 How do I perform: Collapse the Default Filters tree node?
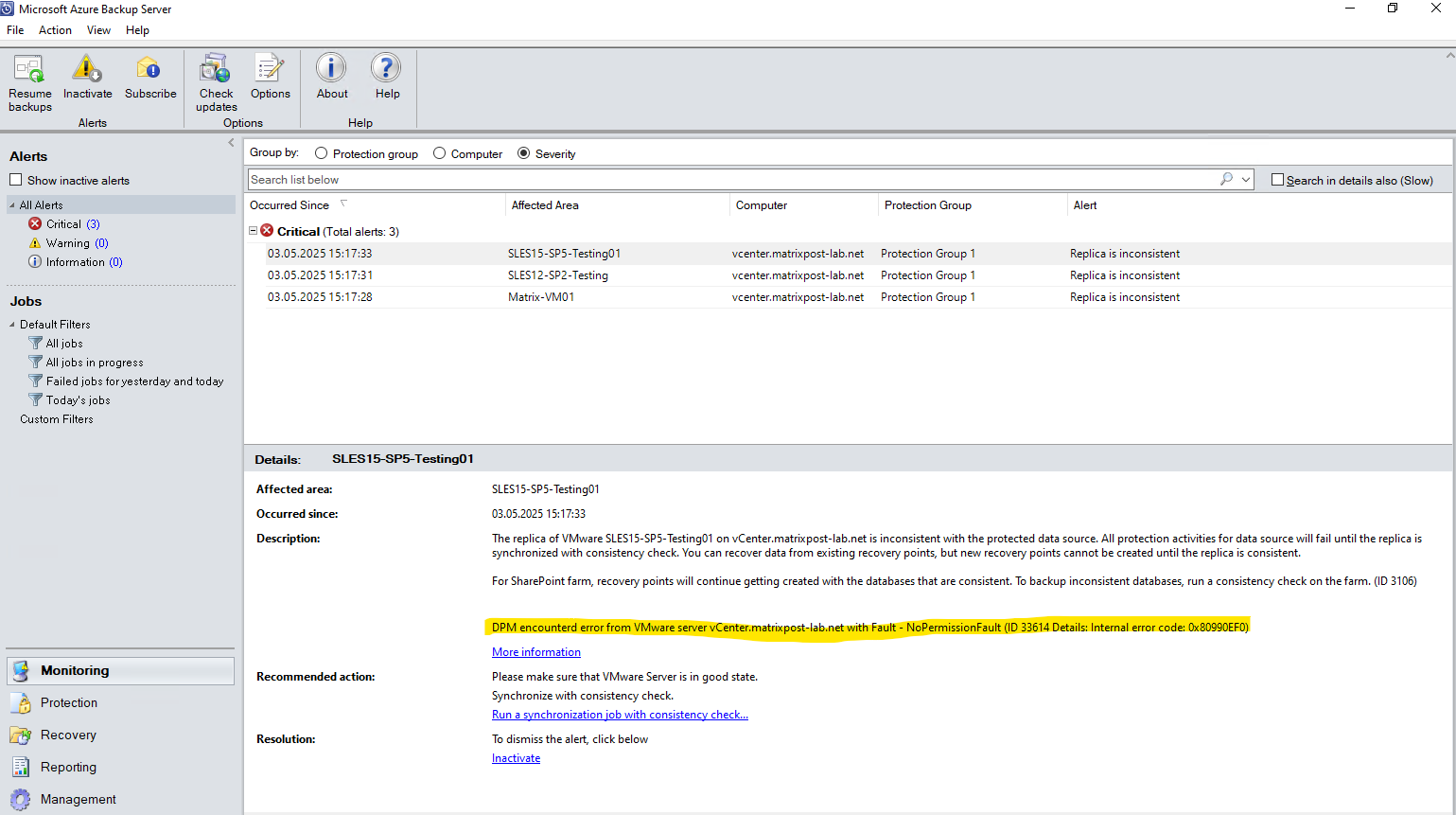tap(12, 325)
